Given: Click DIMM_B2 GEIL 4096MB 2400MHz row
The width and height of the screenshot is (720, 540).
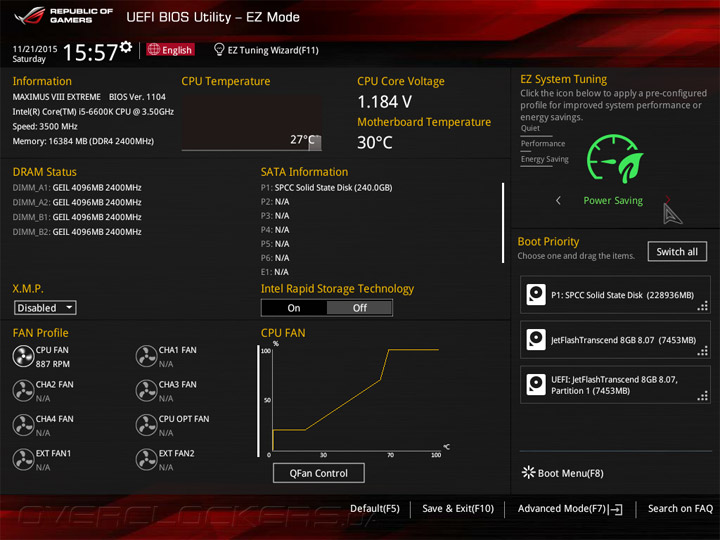Looking at the screenshot, I should click(x=77, y=232).
